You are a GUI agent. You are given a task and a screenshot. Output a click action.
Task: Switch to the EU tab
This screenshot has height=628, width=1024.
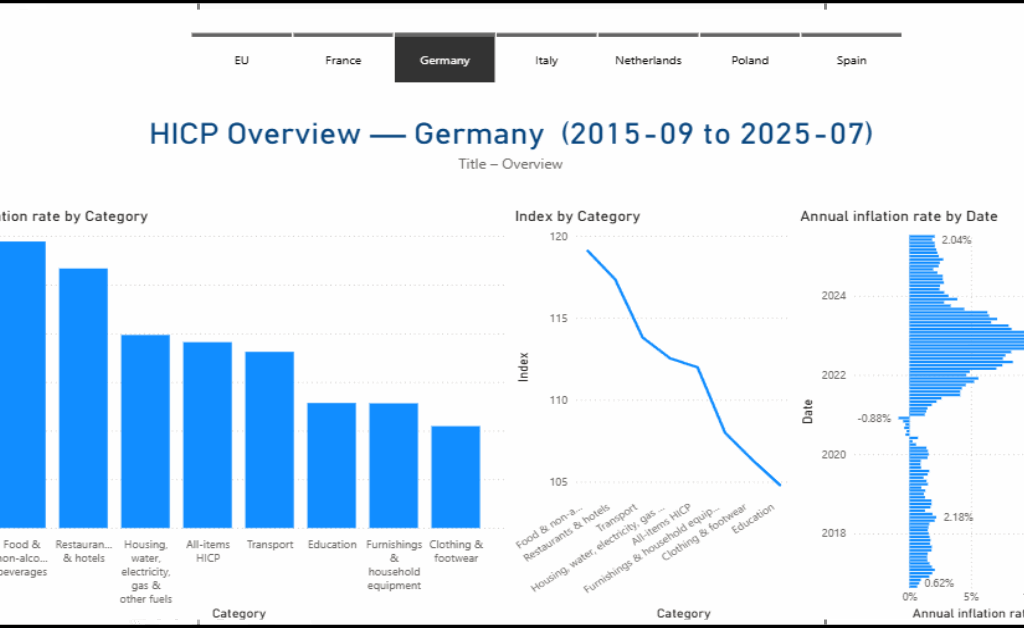(240, 60)
